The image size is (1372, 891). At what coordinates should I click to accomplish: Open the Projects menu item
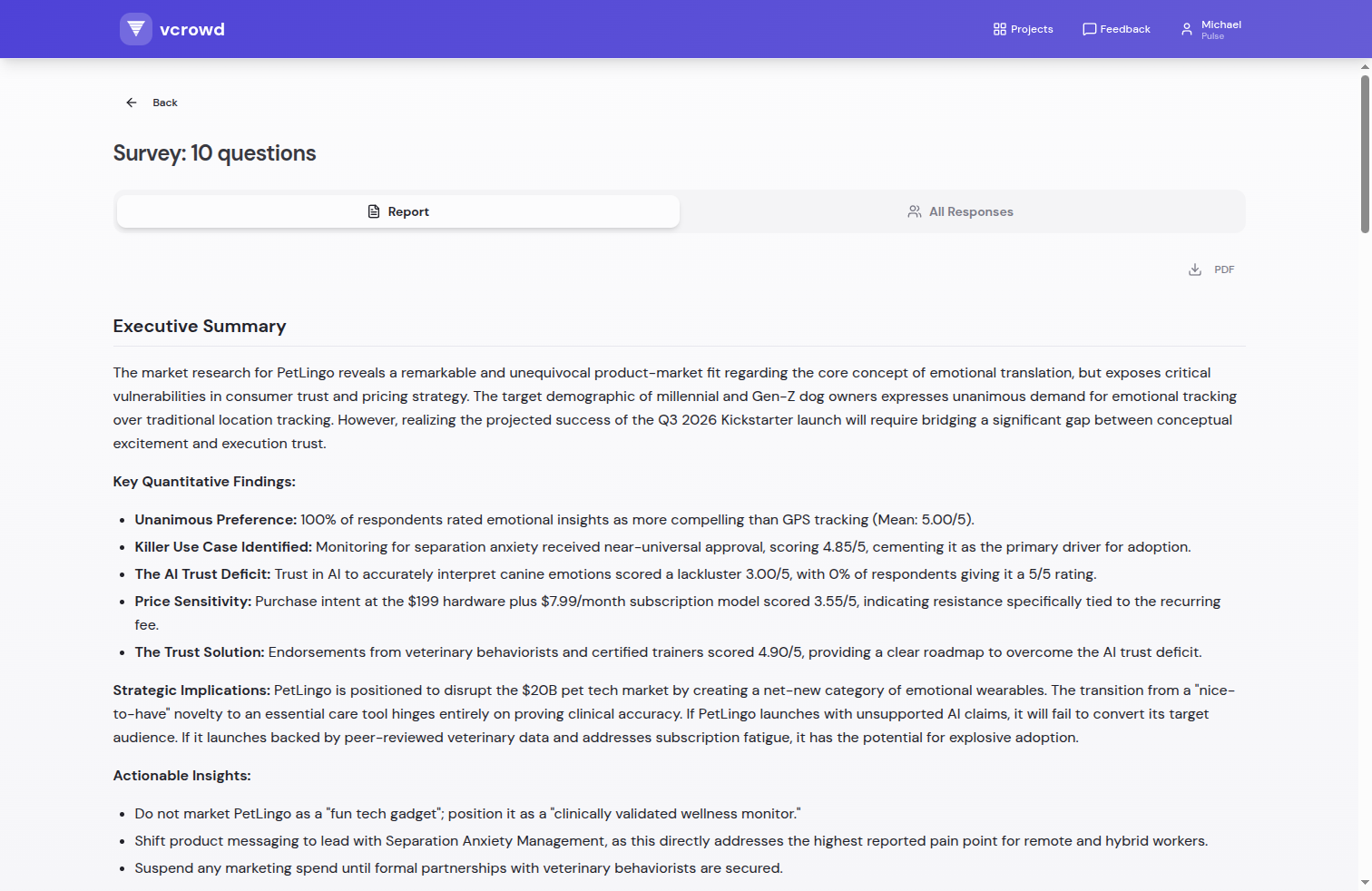[1024, 29]
